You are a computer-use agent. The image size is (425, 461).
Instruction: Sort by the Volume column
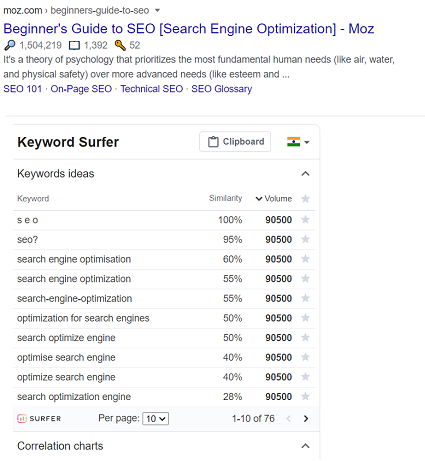point(274,199)
